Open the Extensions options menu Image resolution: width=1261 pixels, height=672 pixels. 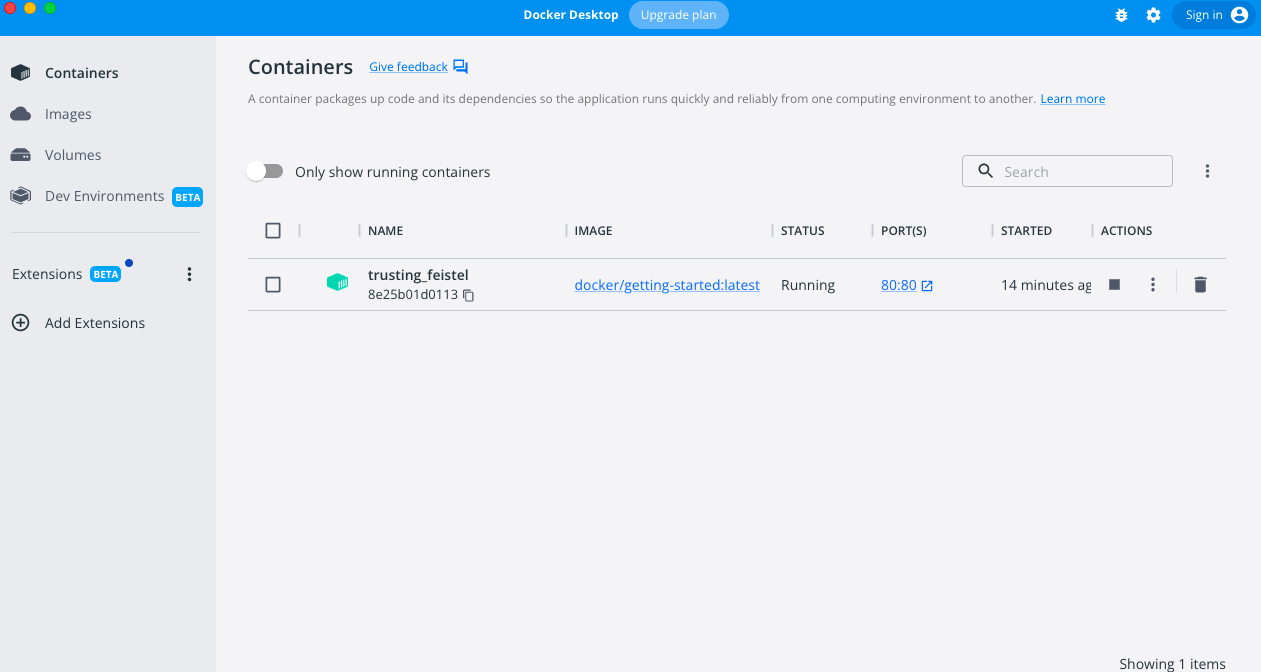[190, 274]
